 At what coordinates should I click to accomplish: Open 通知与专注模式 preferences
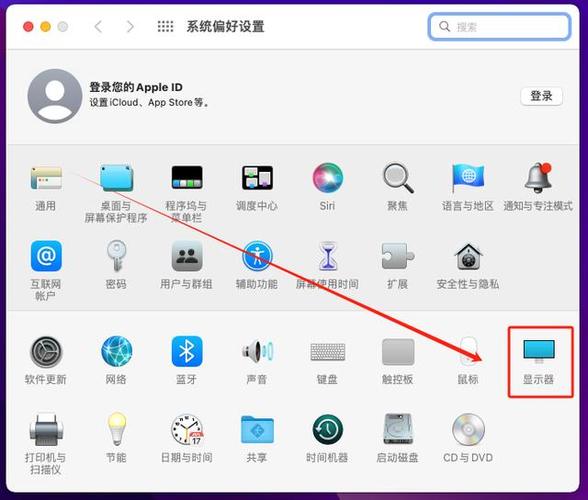pyautogui.click(x=538, y=178)
